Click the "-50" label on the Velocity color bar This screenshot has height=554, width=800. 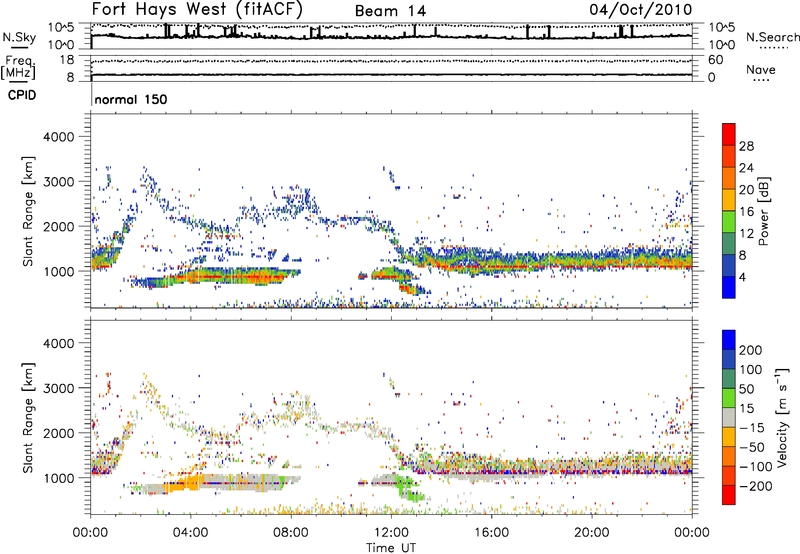752,447
